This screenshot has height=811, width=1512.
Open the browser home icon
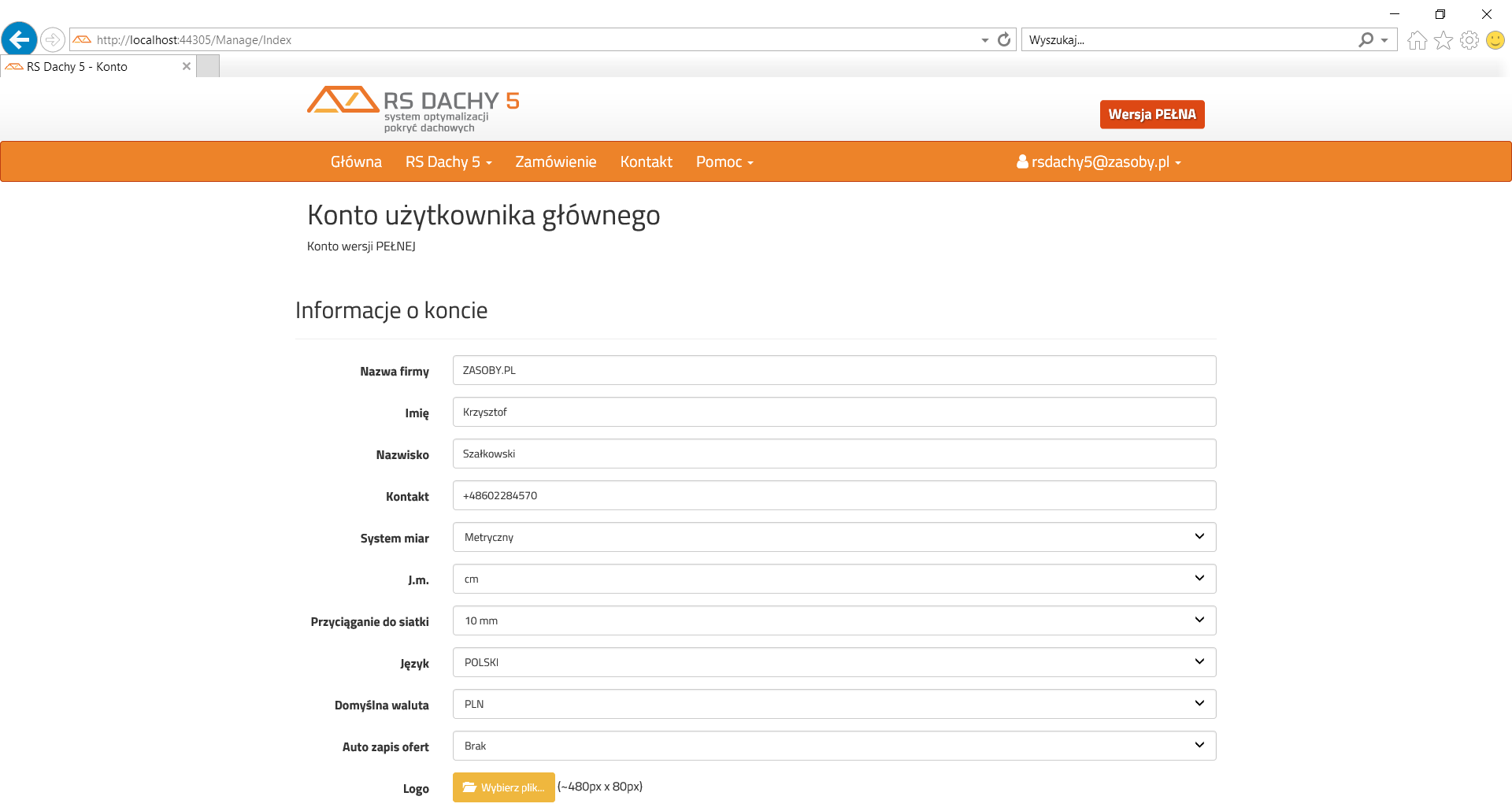1417,40
